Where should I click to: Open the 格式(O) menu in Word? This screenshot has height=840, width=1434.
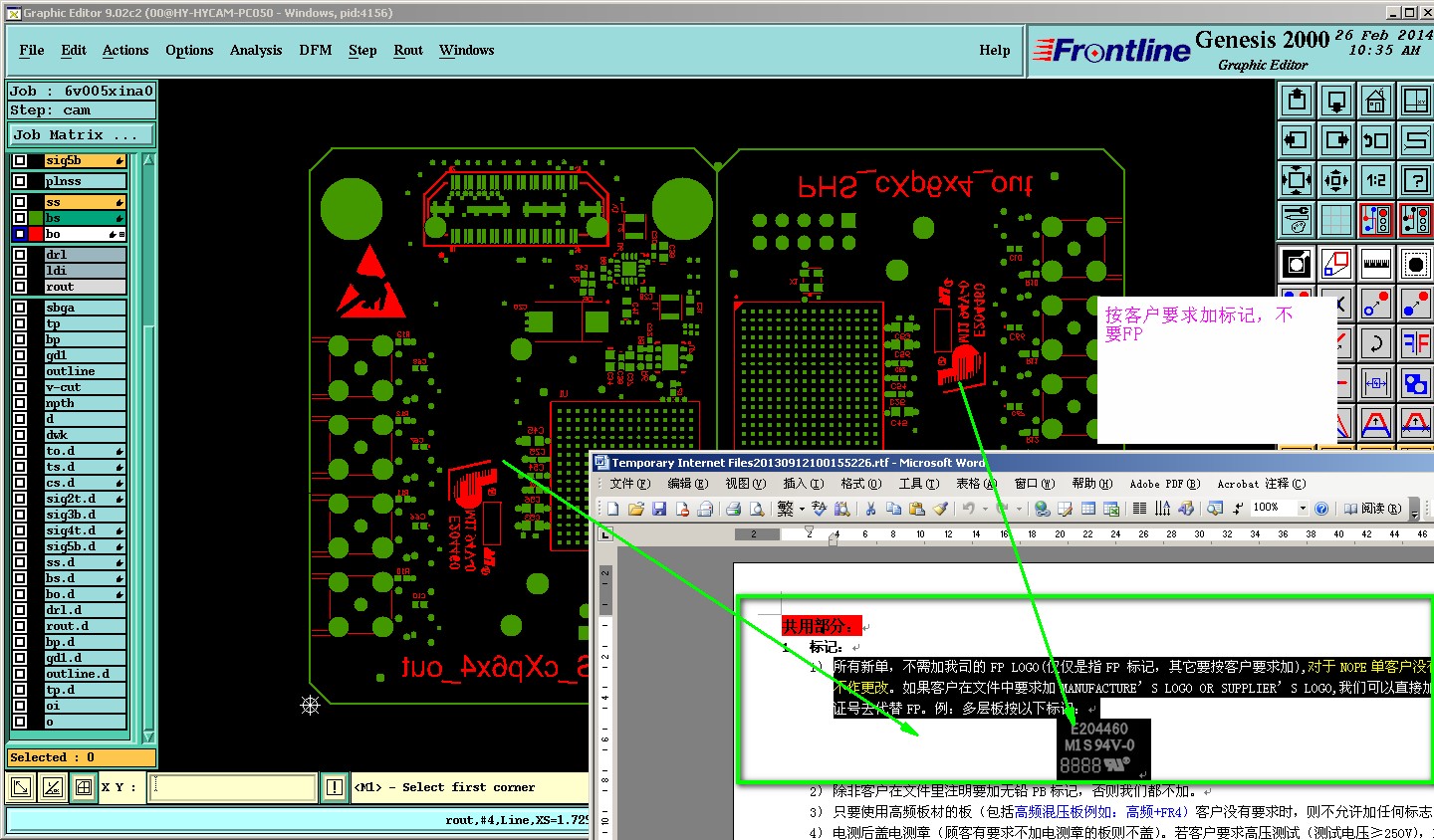860,484
